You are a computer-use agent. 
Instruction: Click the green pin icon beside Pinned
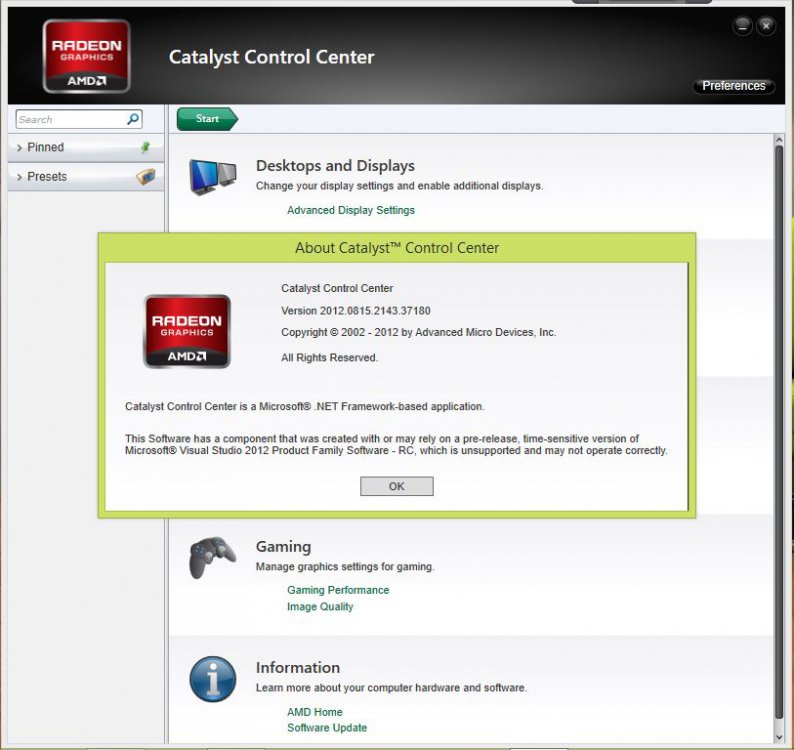tap(146, 147)
